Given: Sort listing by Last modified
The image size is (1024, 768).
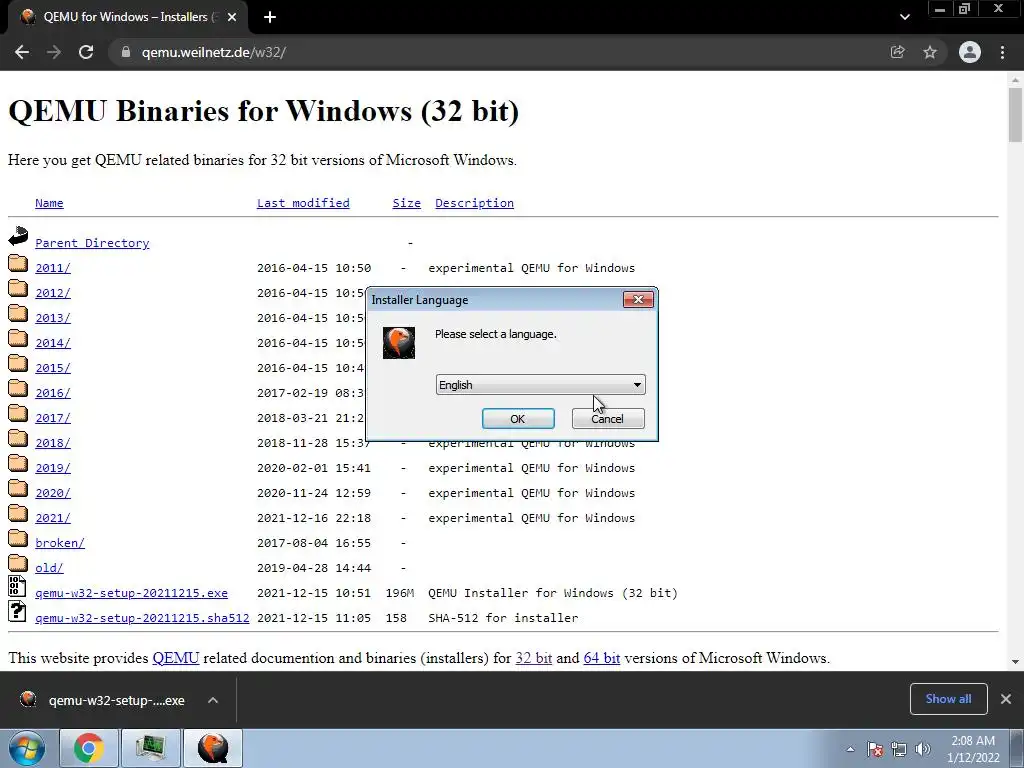Looking at the screenshot, I should click(303, 203).
